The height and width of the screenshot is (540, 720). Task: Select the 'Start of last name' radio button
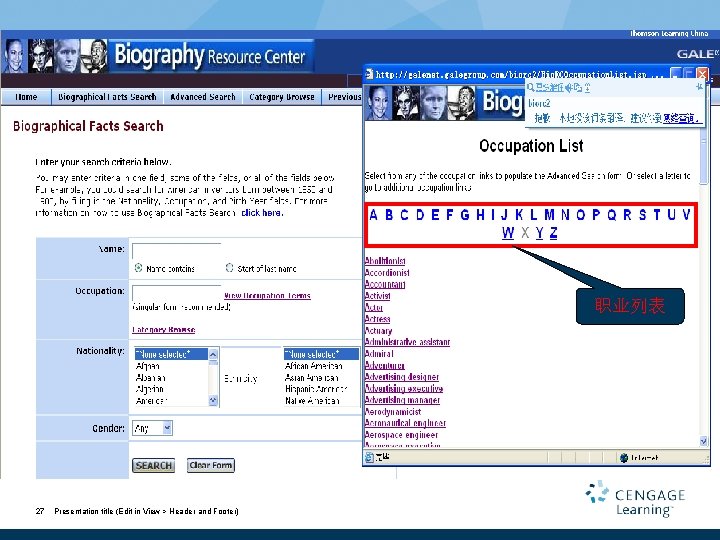click(x=229, y=268)
